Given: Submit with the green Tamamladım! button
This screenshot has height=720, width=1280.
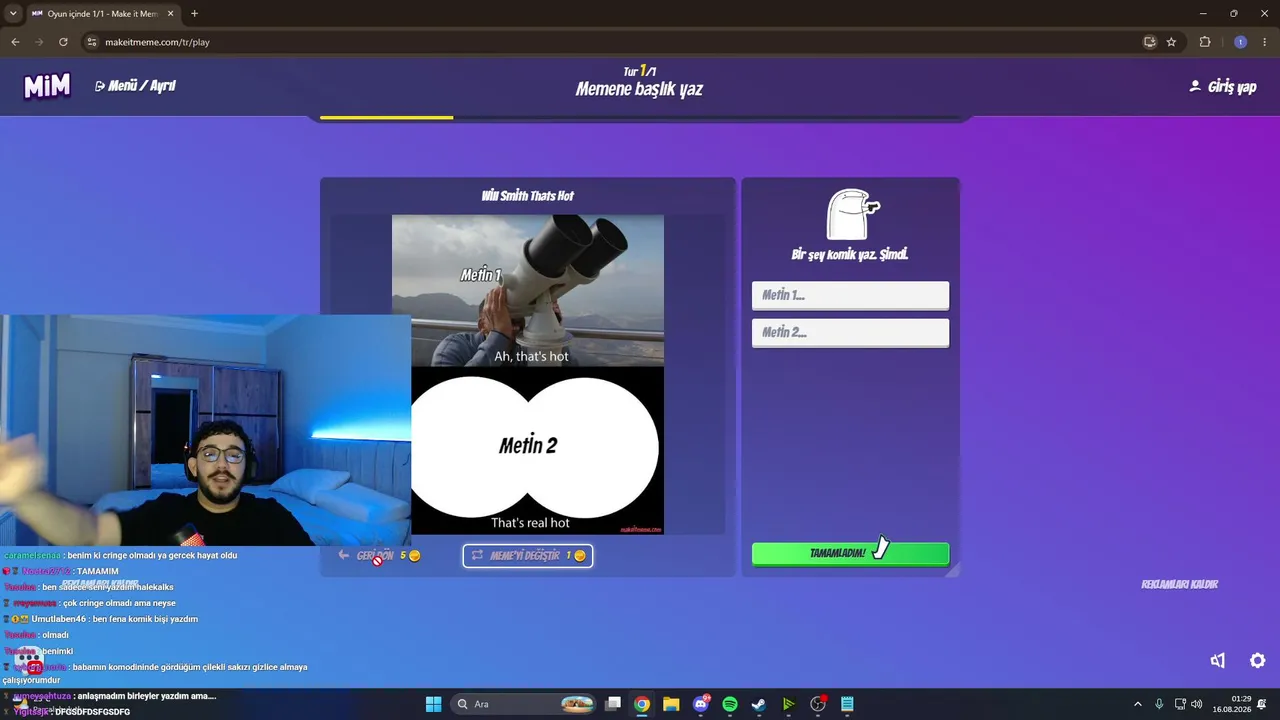Looking at the screenshot, I should 850,553.
